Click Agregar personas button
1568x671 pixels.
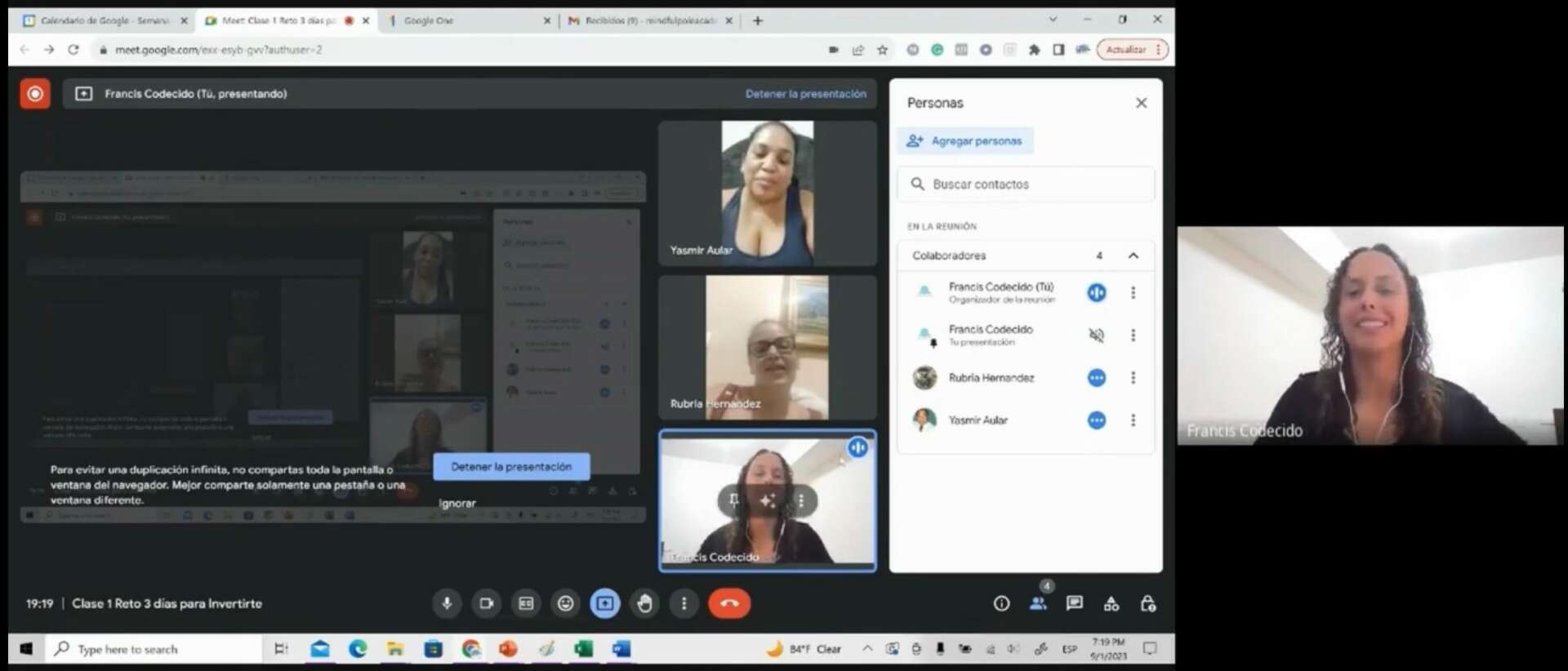tap(964, 140)
